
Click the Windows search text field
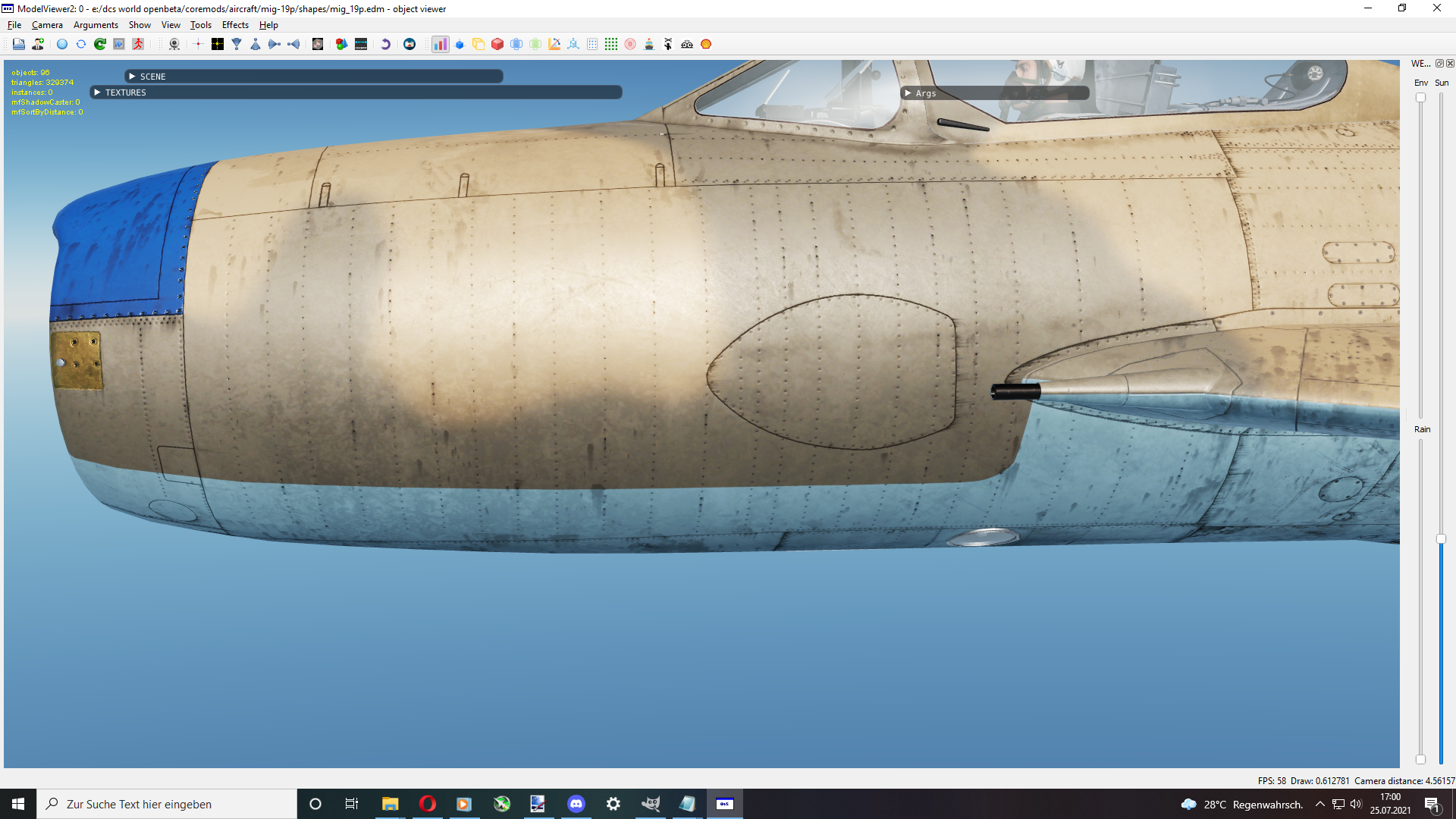pyautogui.click(x=167, y=804)
